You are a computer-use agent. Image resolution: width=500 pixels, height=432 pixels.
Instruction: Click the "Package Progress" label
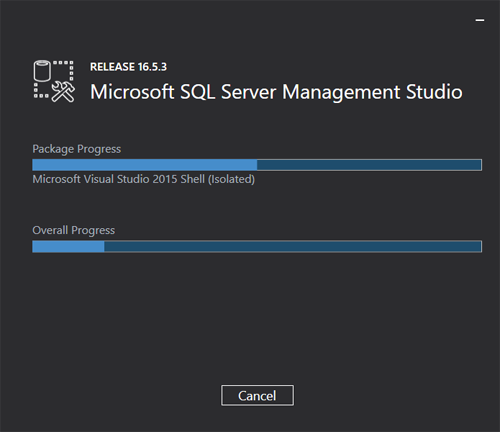coord(77,149)
